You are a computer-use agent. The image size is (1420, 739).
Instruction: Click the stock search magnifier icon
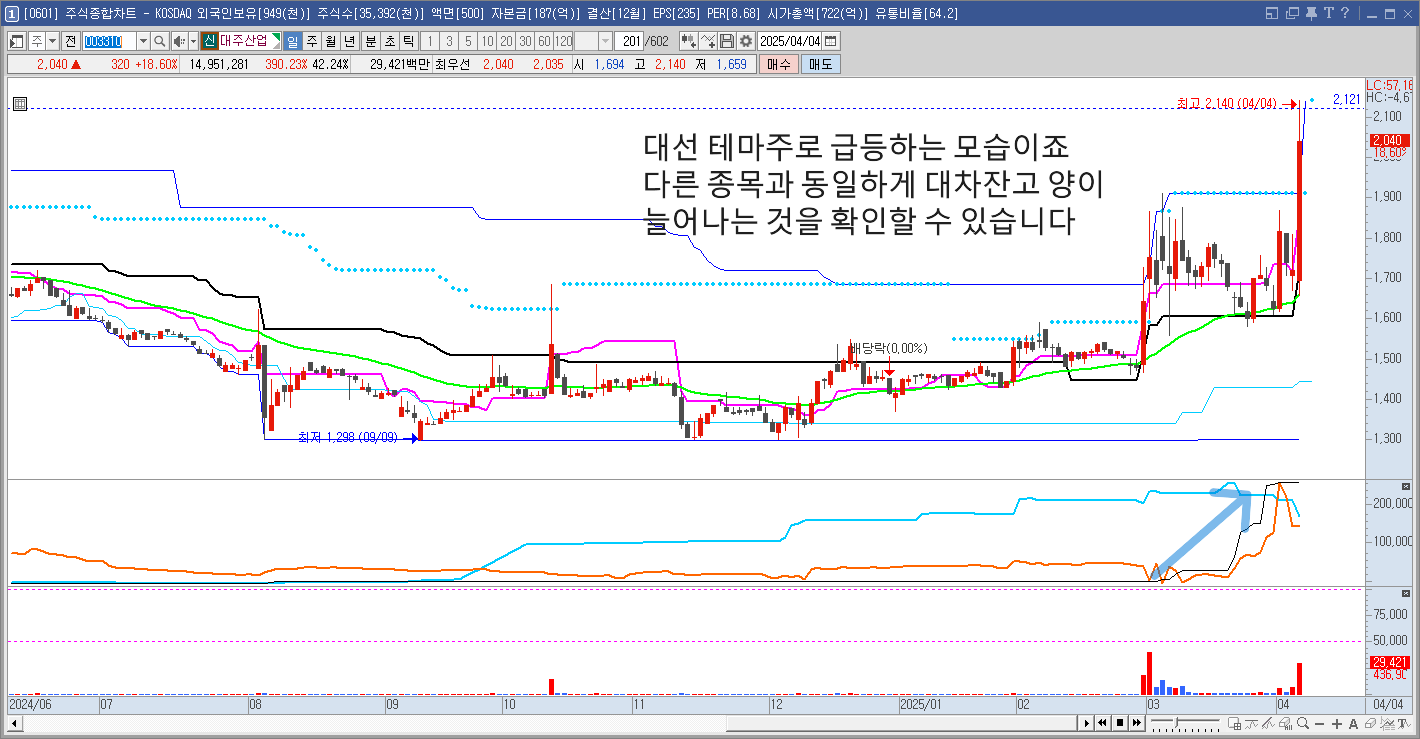coord(159,41)
